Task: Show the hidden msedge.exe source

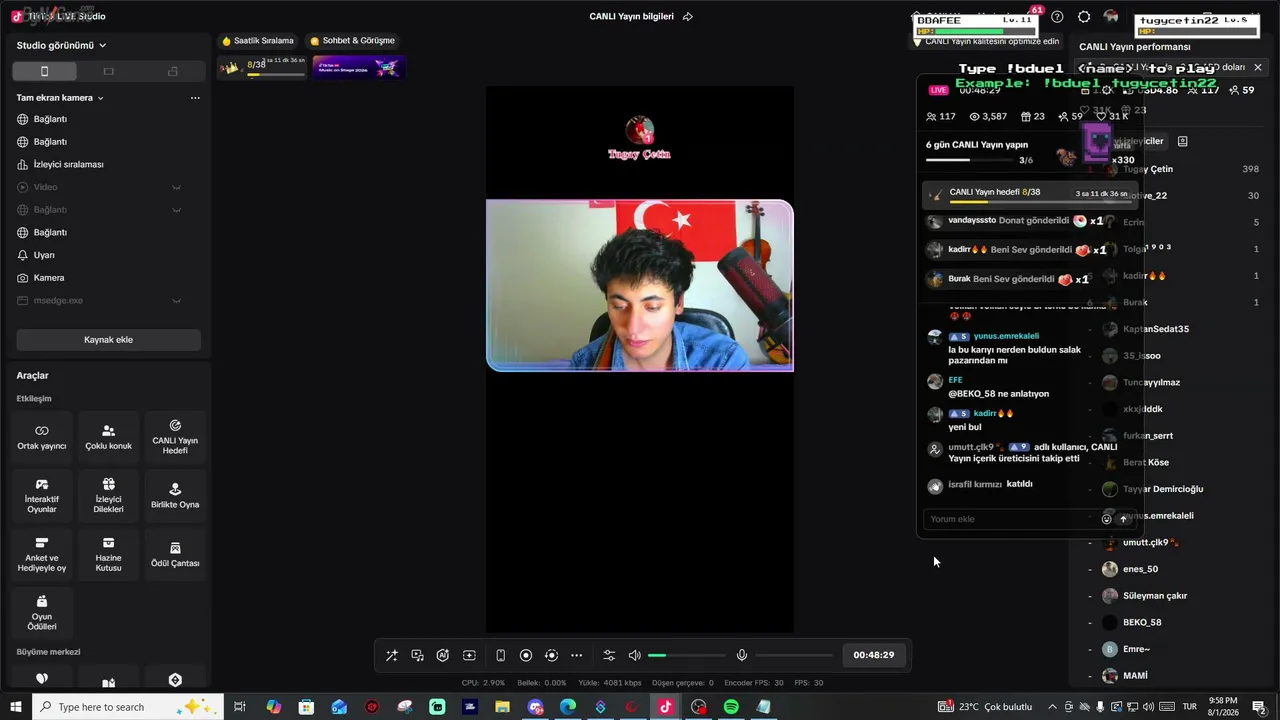Action: 176,300
